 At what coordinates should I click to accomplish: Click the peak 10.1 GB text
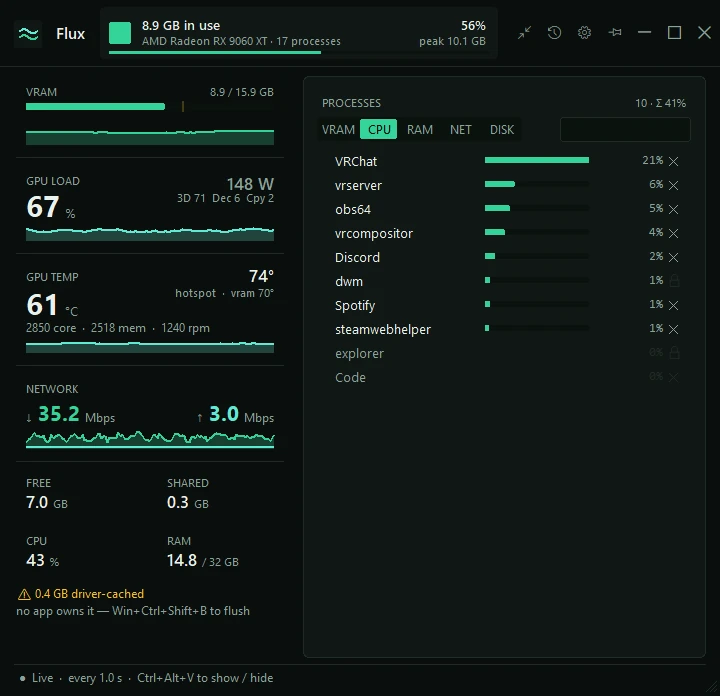pyautogui.click(x=452, y=41)
